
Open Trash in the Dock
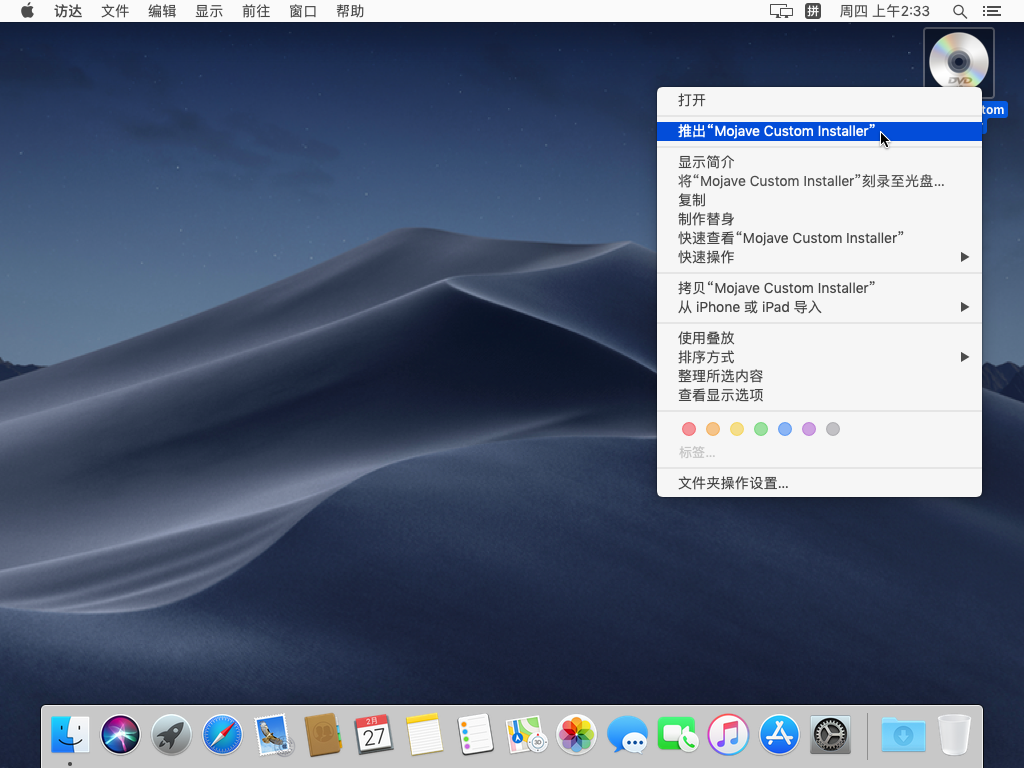pos(954,734)
